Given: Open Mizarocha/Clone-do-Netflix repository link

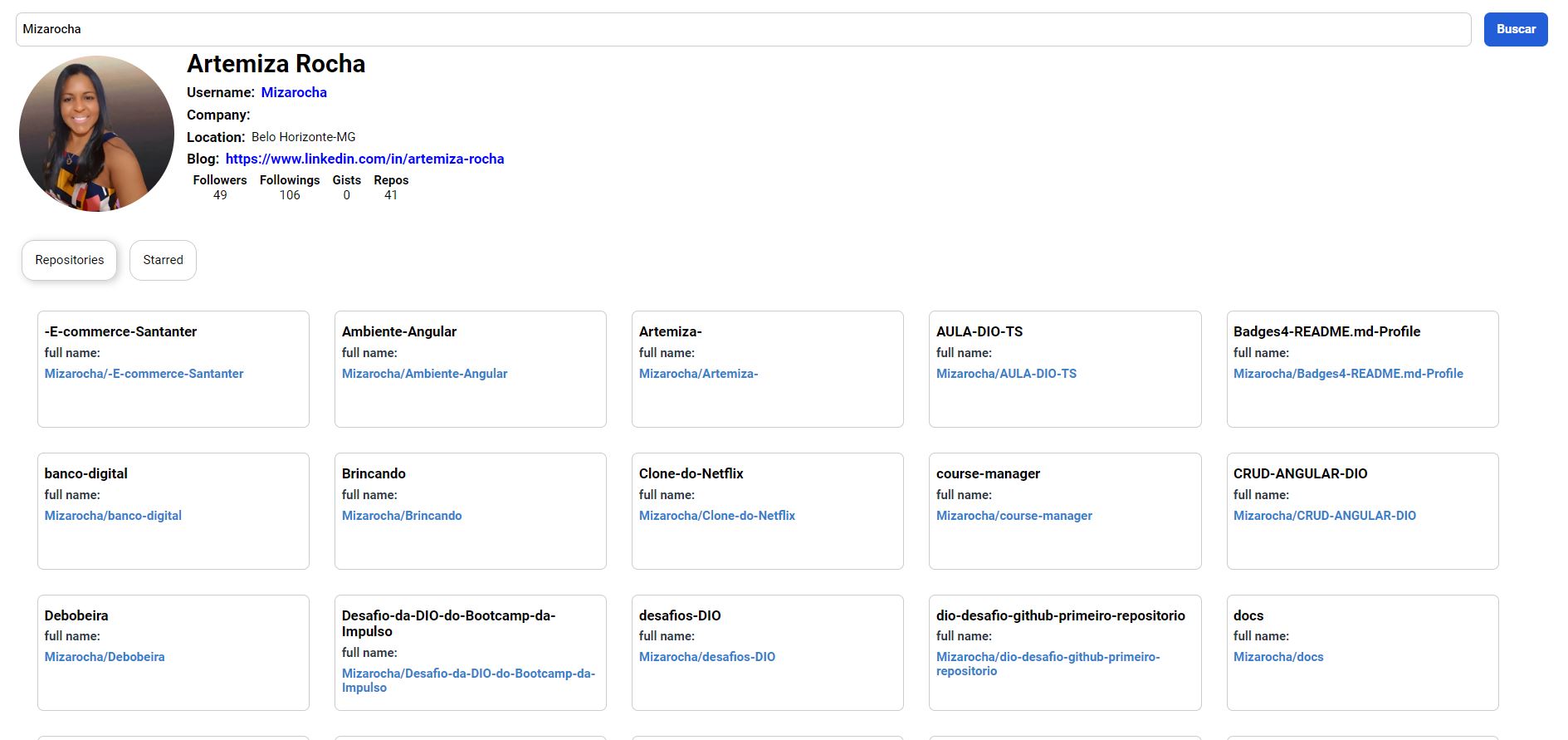Looking at the screenshot, I should click(x=716, y=516).
